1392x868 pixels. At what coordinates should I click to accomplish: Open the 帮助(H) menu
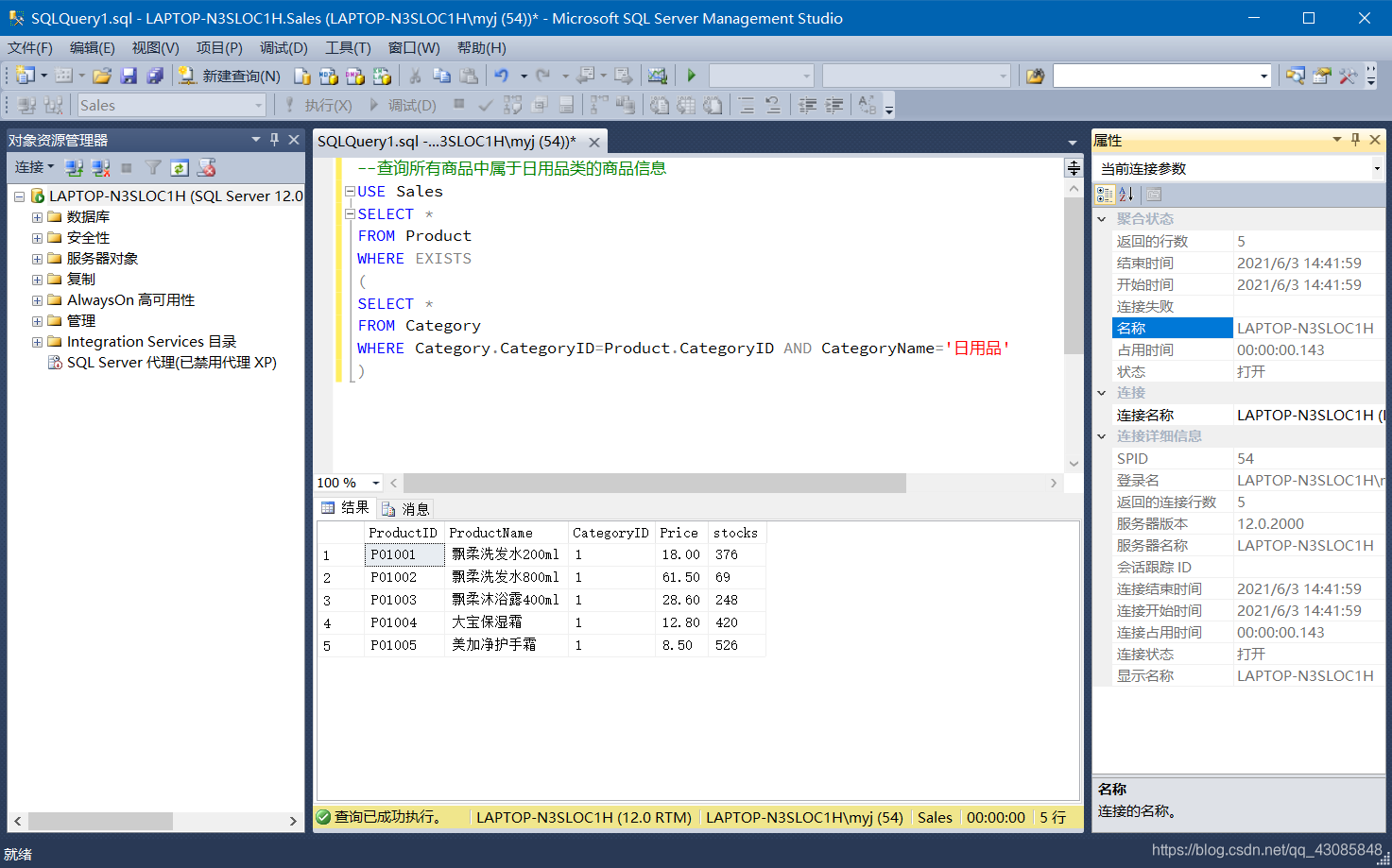point(482,47)
